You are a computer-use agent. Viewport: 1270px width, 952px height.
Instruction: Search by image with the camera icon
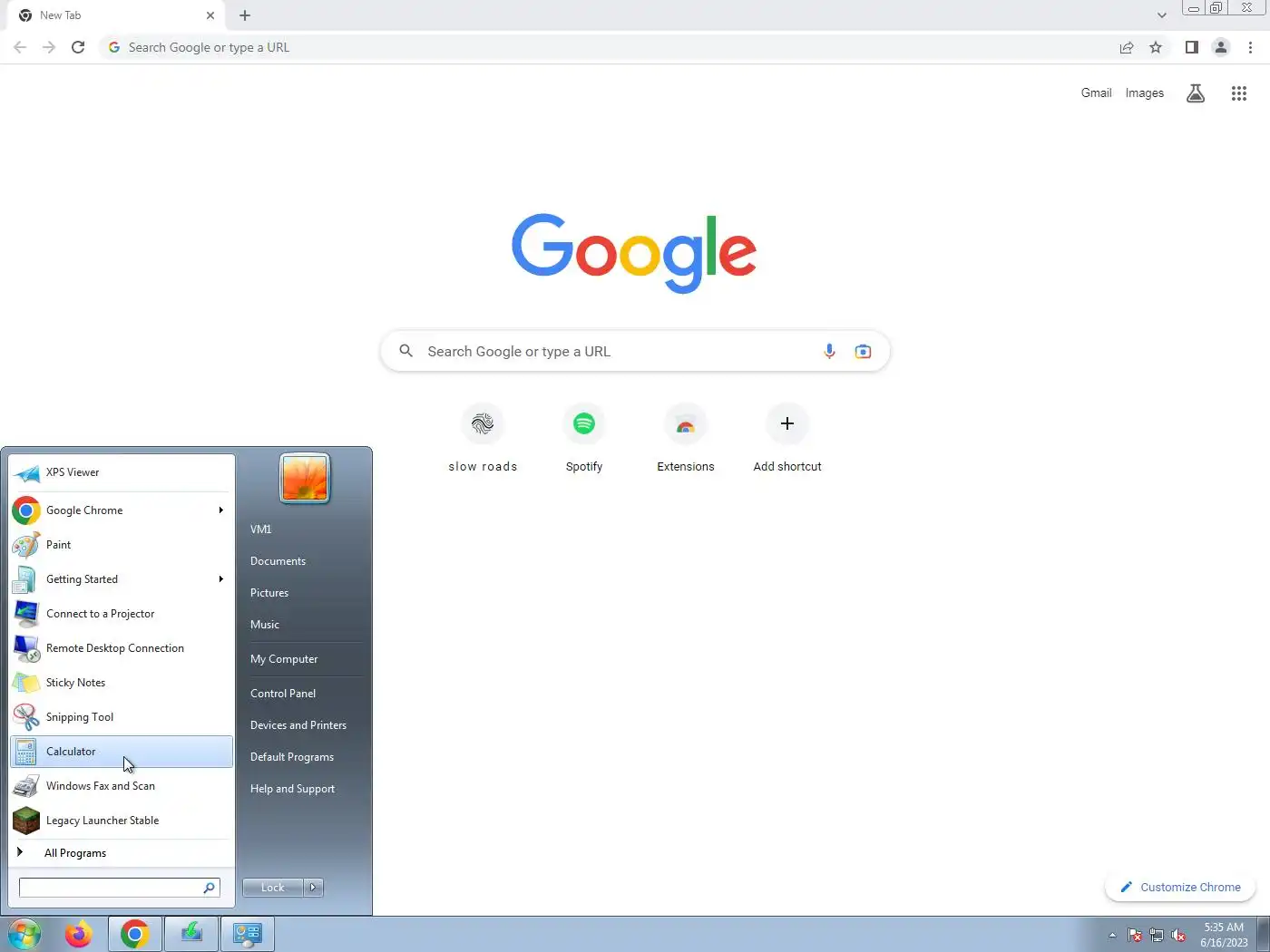[863, 351]
